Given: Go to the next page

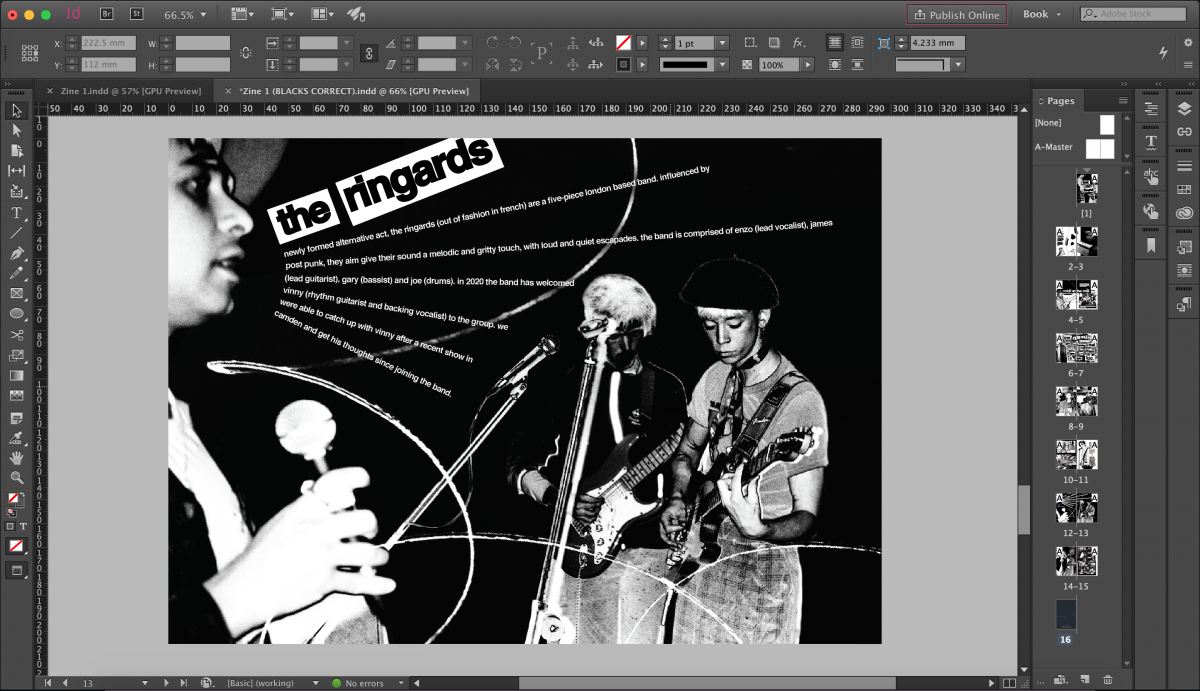Looking at the screenshot, I should click(167, 683).
